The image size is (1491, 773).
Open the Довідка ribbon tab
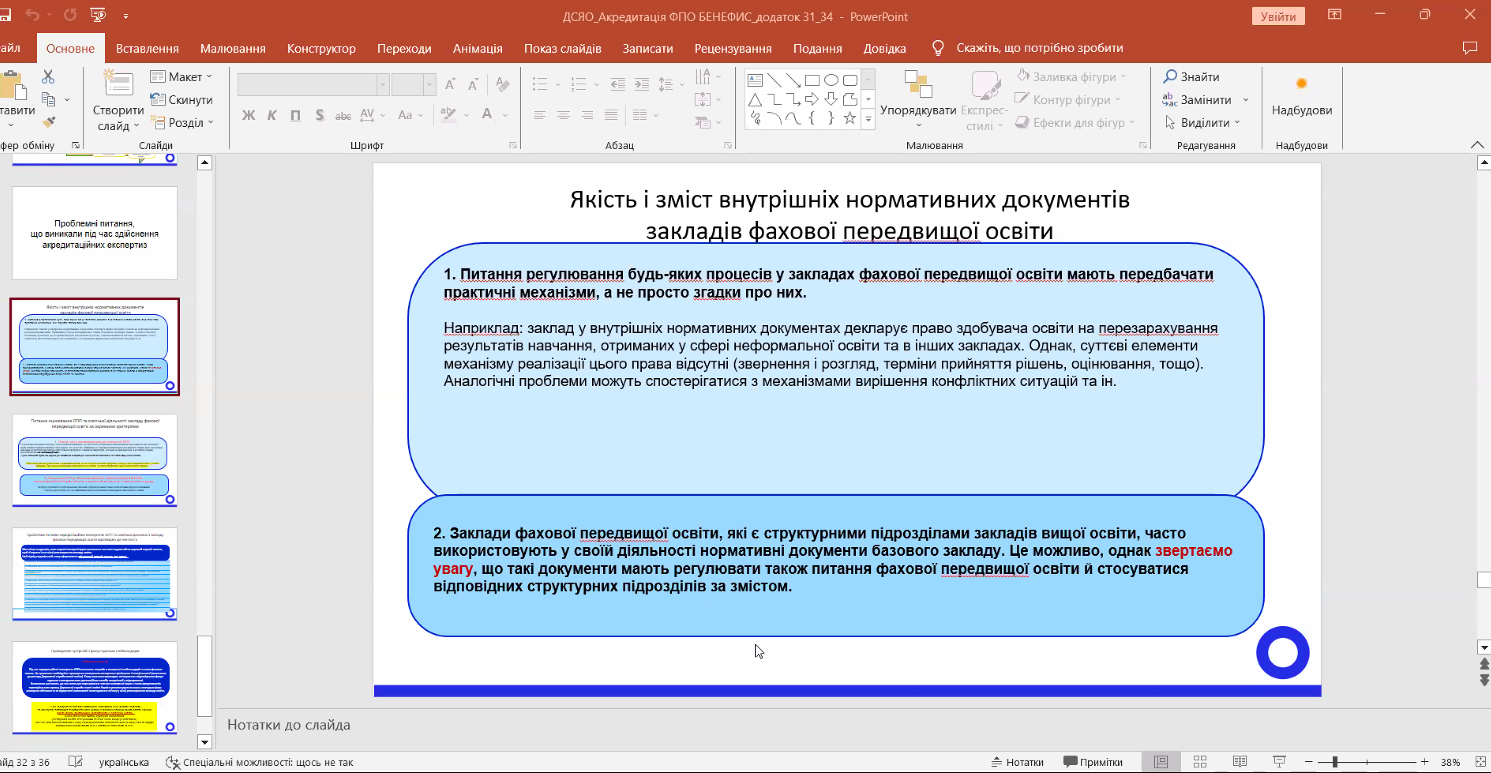pyautogui.click(x=885, y=48)
